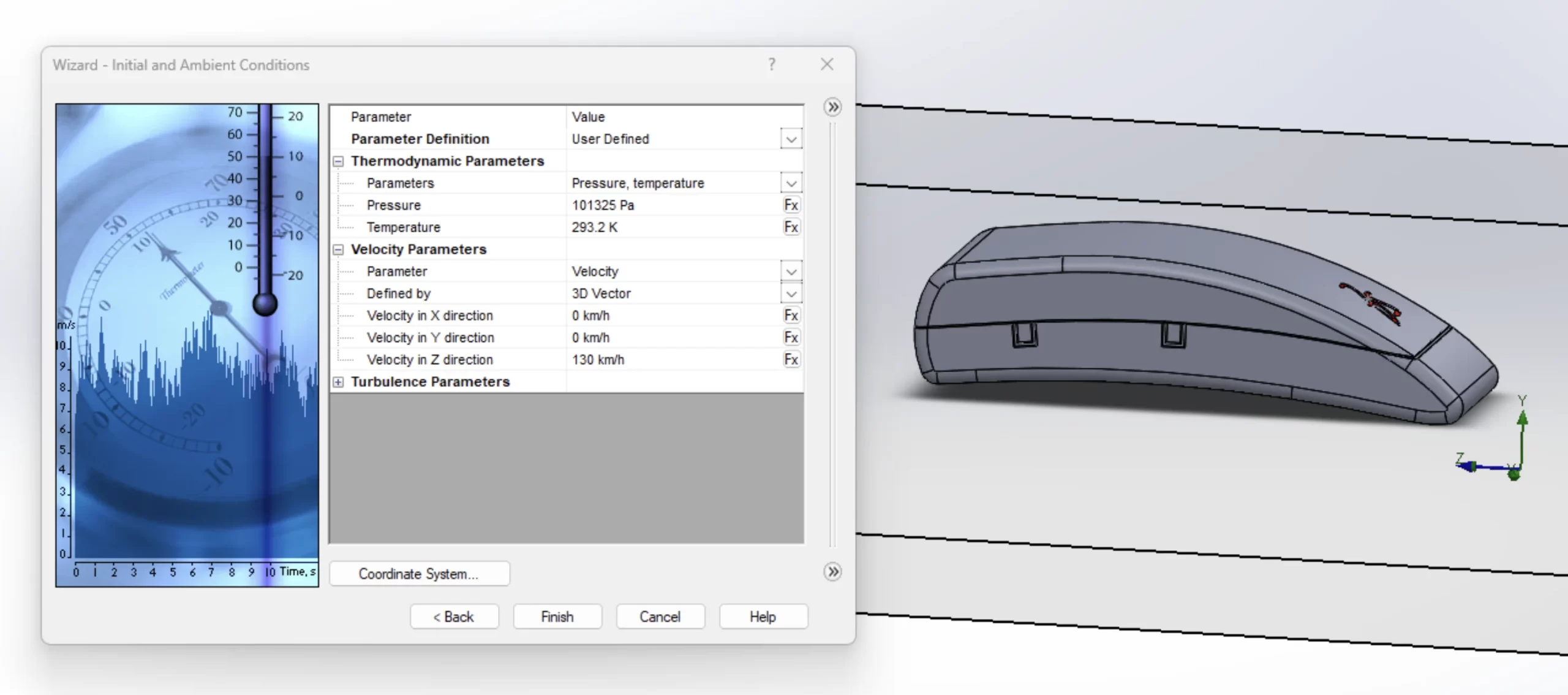This screenshot has width=1568, height=695.
Task: Click the question mark help icon in title bar
Action: click(x=772, y=64)
